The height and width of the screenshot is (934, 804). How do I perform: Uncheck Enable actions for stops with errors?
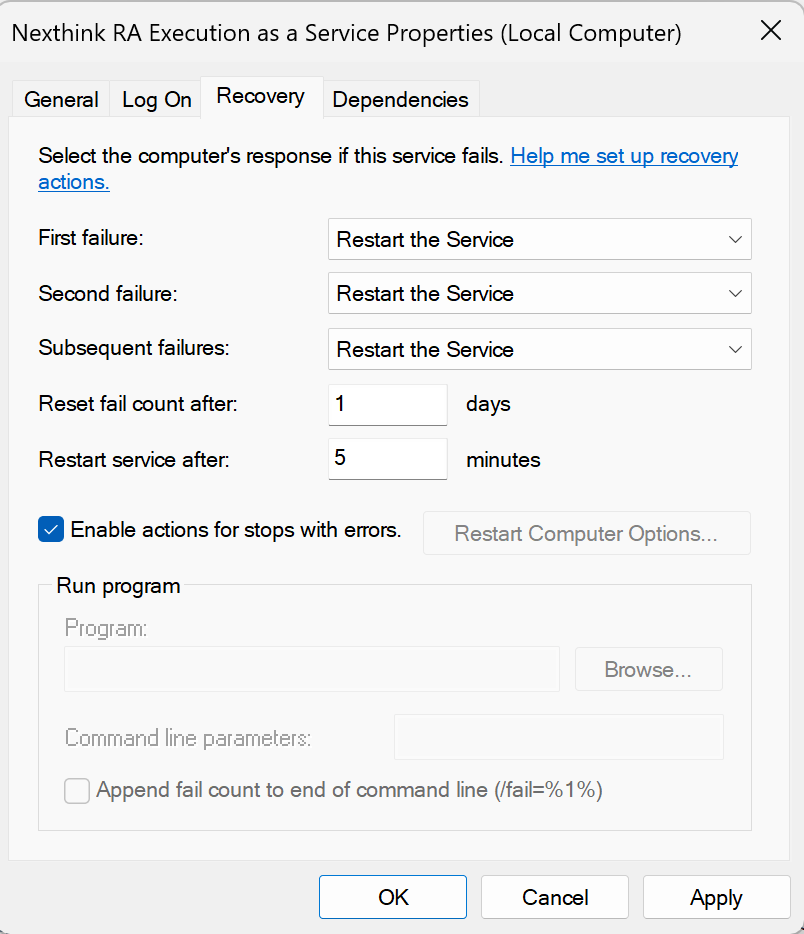pos(51,530)
